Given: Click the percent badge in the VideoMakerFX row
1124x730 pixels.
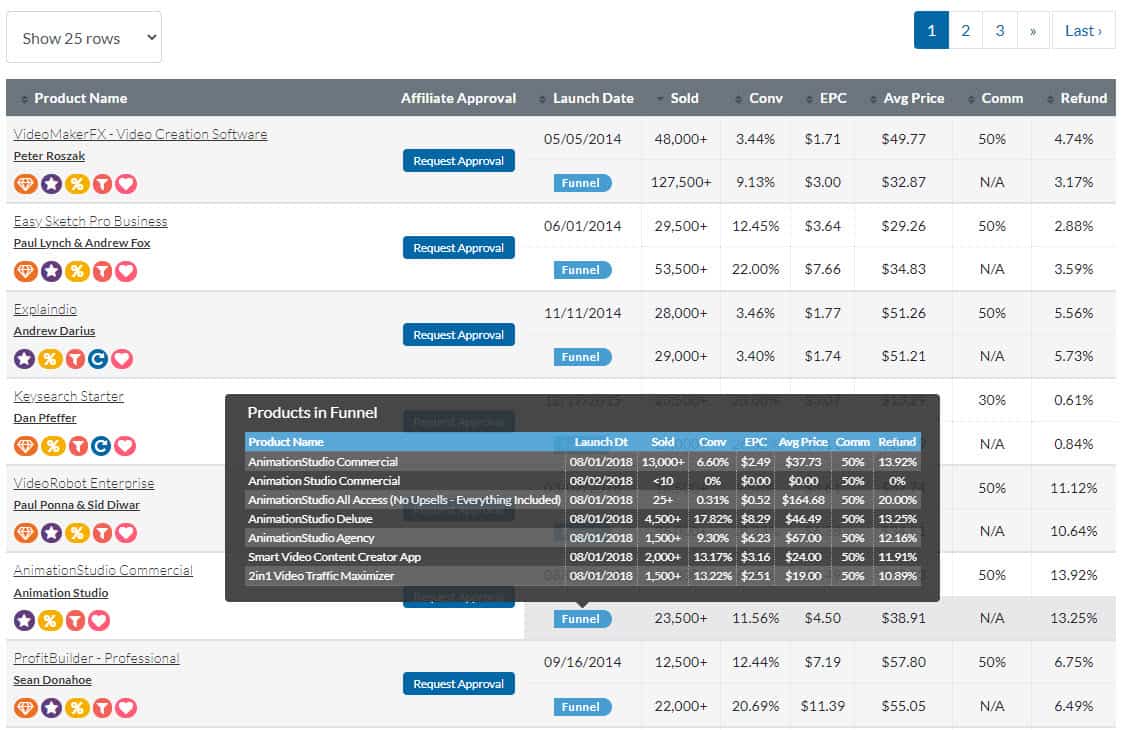Looking at the screenshot, I should click(x=77, y=184).
